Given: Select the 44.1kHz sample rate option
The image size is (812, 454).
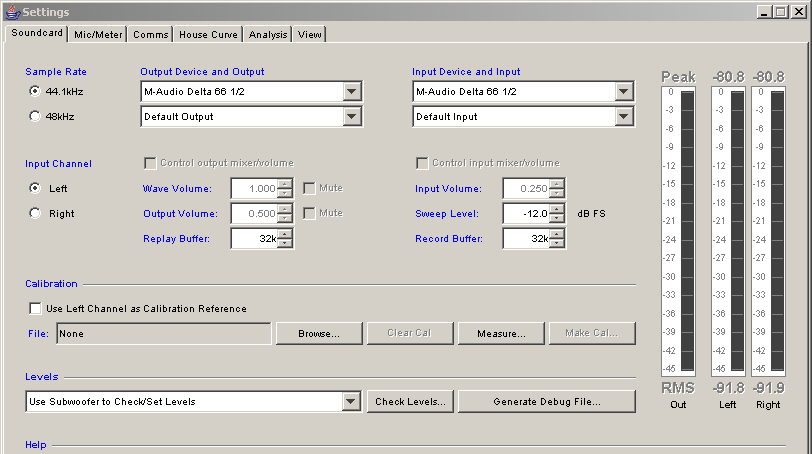Looking at the screenshot, I should point(36,91).
